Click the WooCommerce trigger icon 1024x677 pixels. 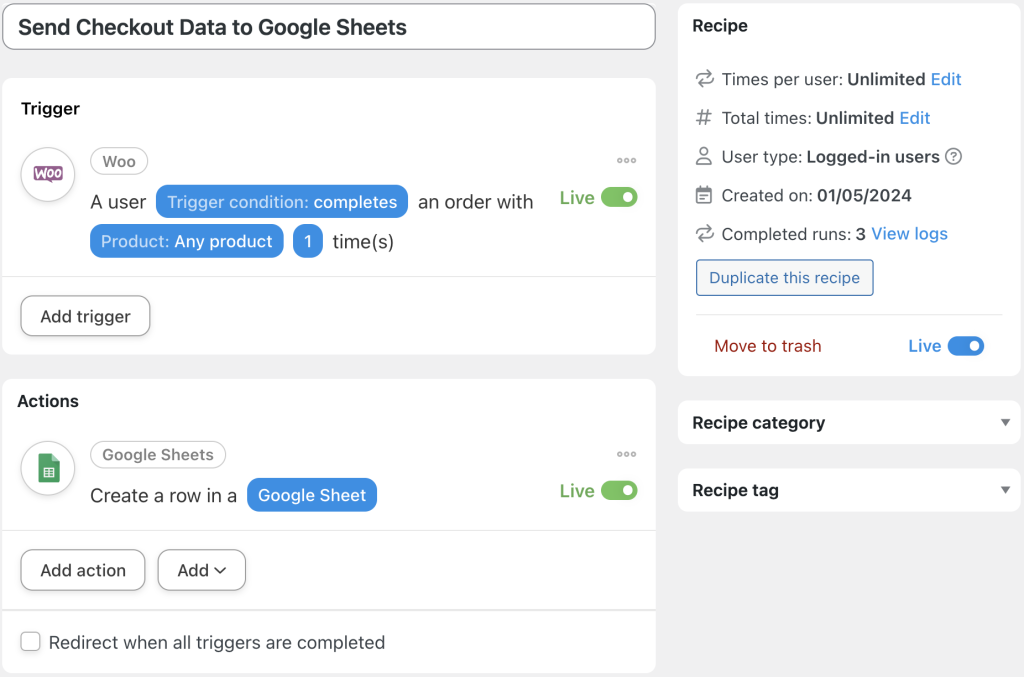pyautogui.click(x=47, y=175)
